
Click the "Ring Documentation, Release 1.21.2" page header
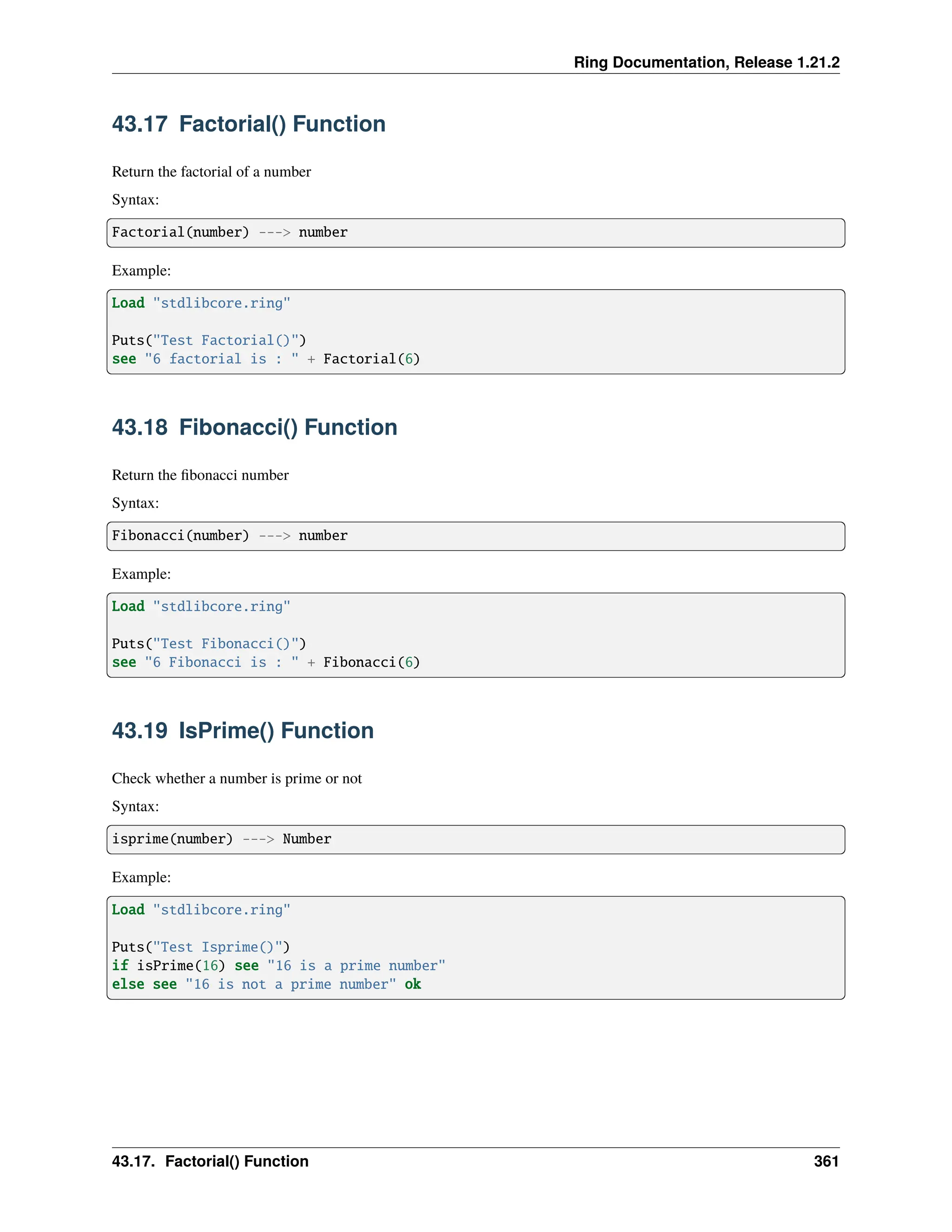(706, 62)
